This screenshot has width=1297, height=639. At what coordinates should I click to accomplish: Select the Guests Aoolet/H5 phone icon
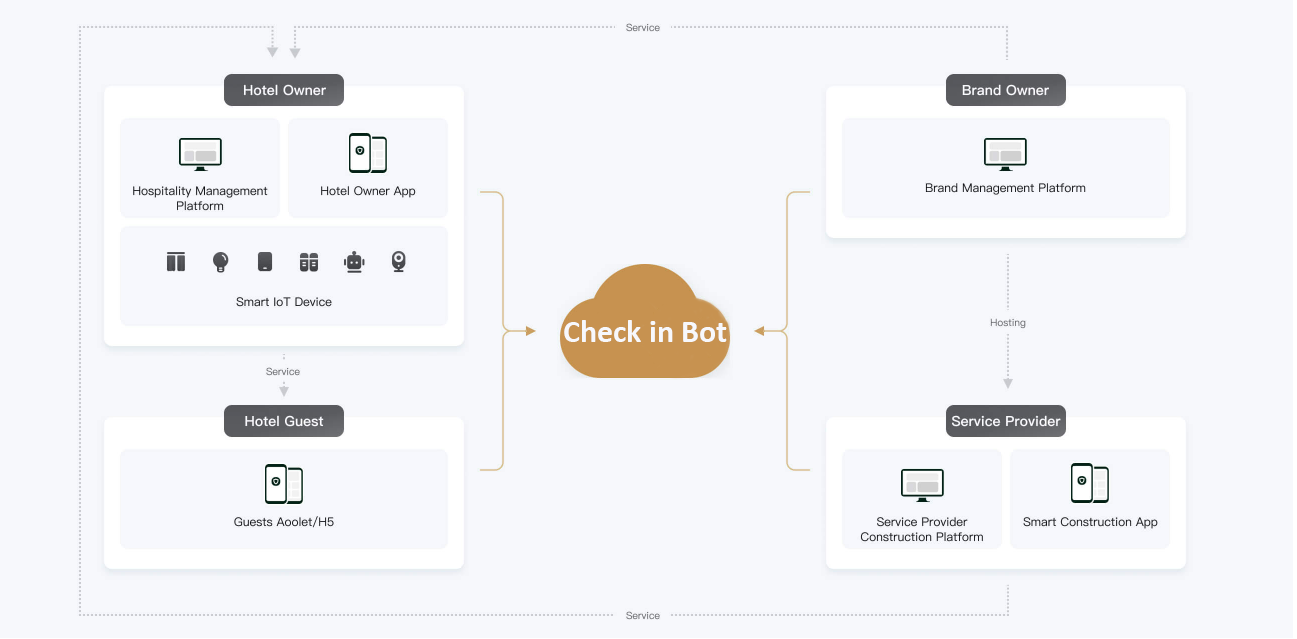pos(284,484)
